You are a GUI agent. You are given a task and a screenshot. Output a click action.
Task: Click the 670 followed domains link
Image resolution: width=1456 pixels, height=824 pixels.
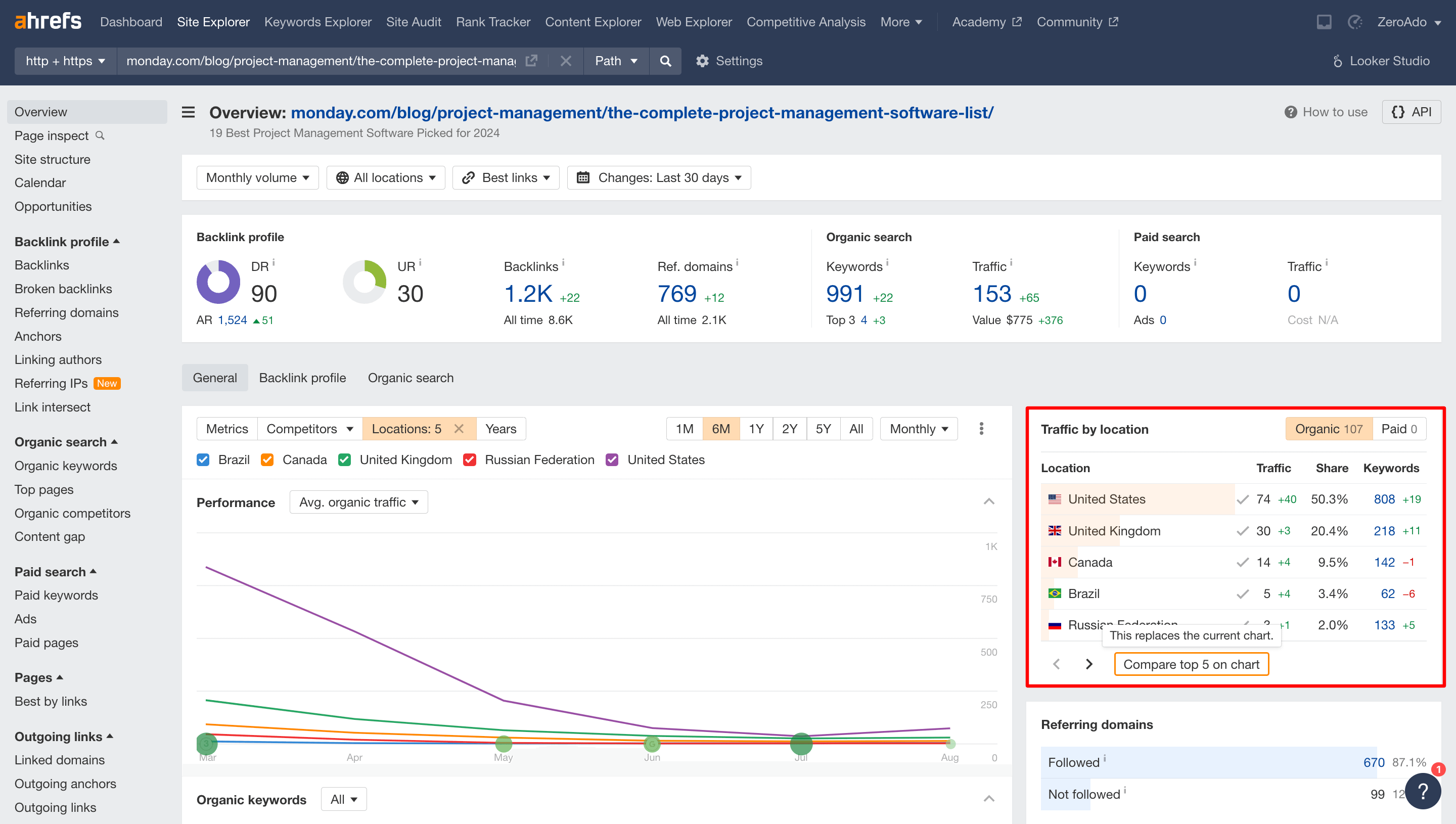(x=1374, y=762)
